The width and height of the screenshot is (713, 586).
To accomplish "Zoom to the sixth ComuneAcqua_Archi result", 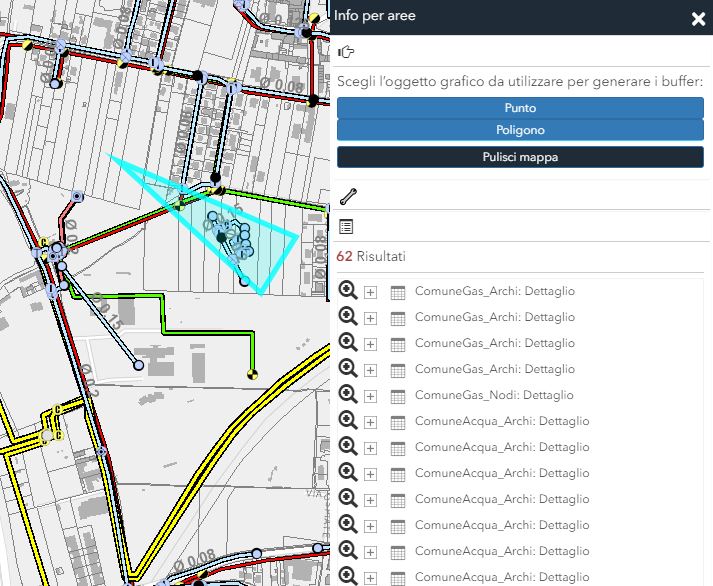I will coord(348,550).
